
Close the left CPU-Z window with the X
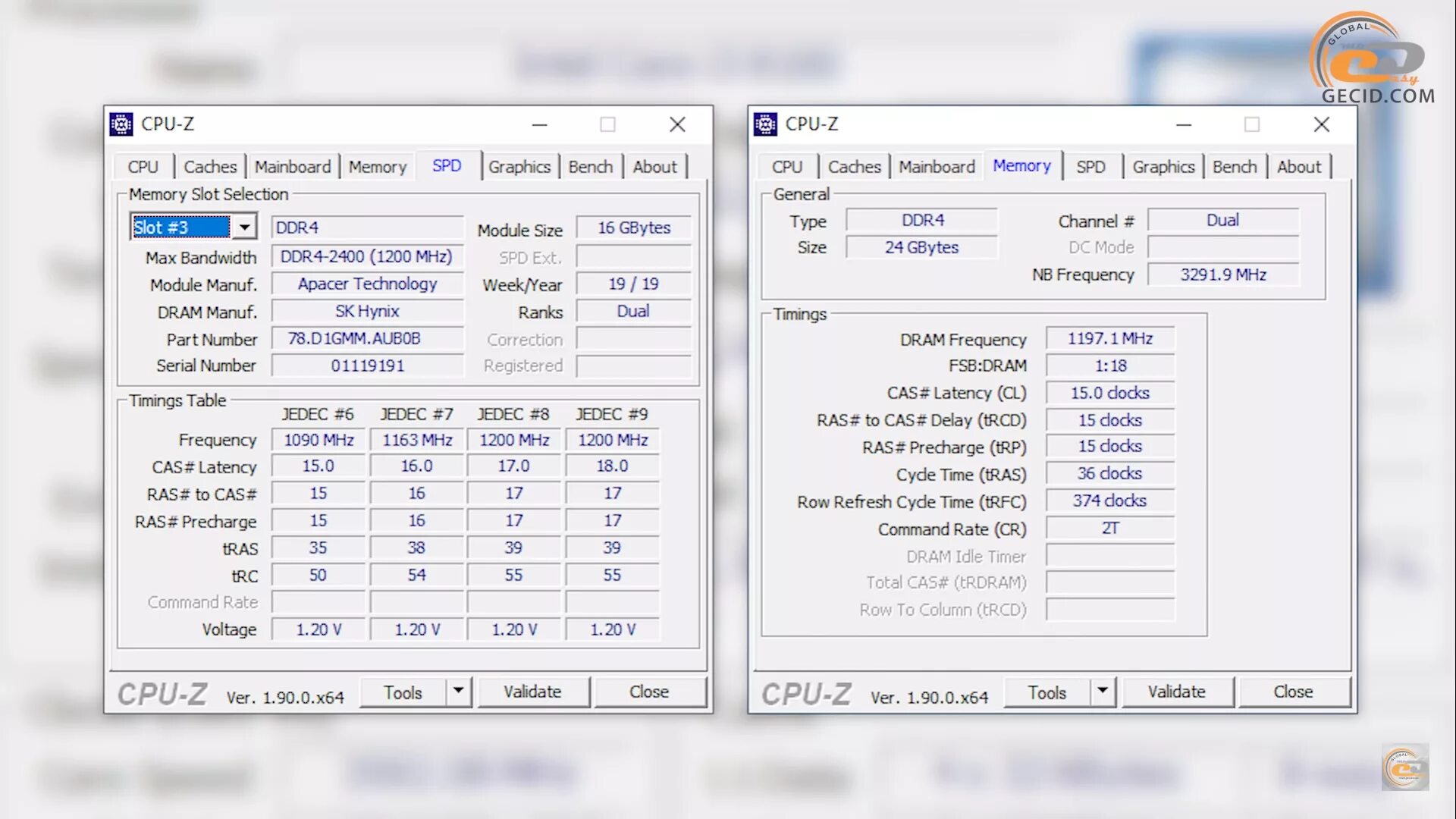click(x=677, y=124)
